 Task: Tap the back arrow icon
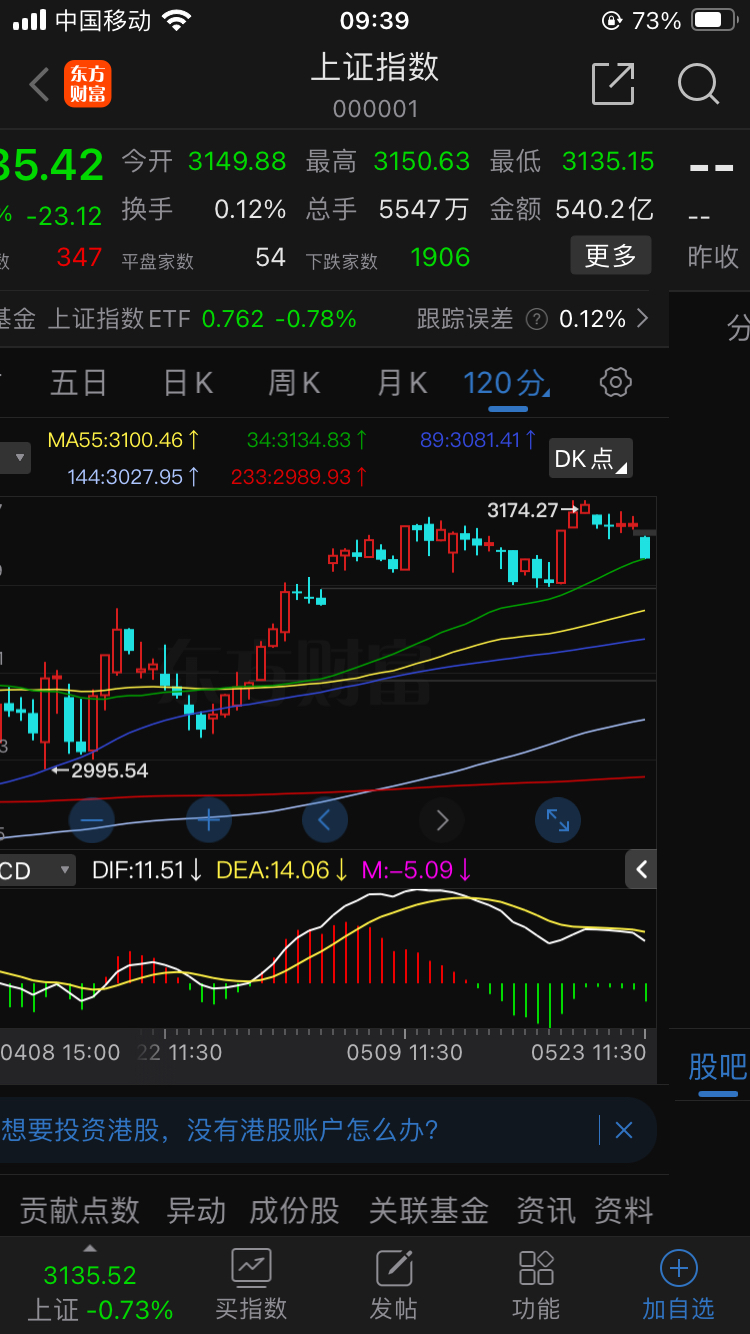click(x=40, y=85)
